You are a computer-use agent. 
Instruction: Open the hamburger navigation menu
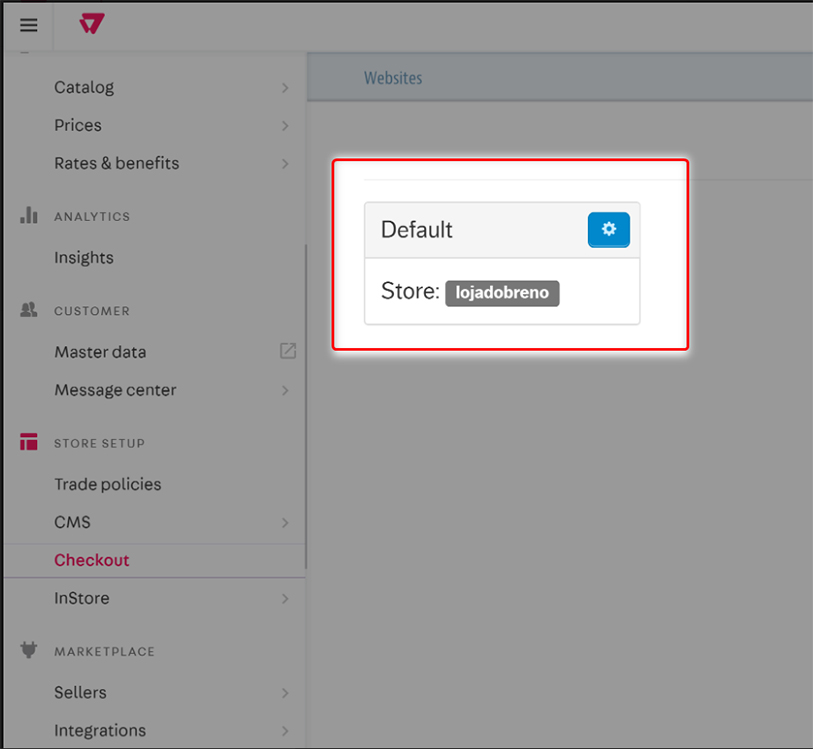pos(27,25)
